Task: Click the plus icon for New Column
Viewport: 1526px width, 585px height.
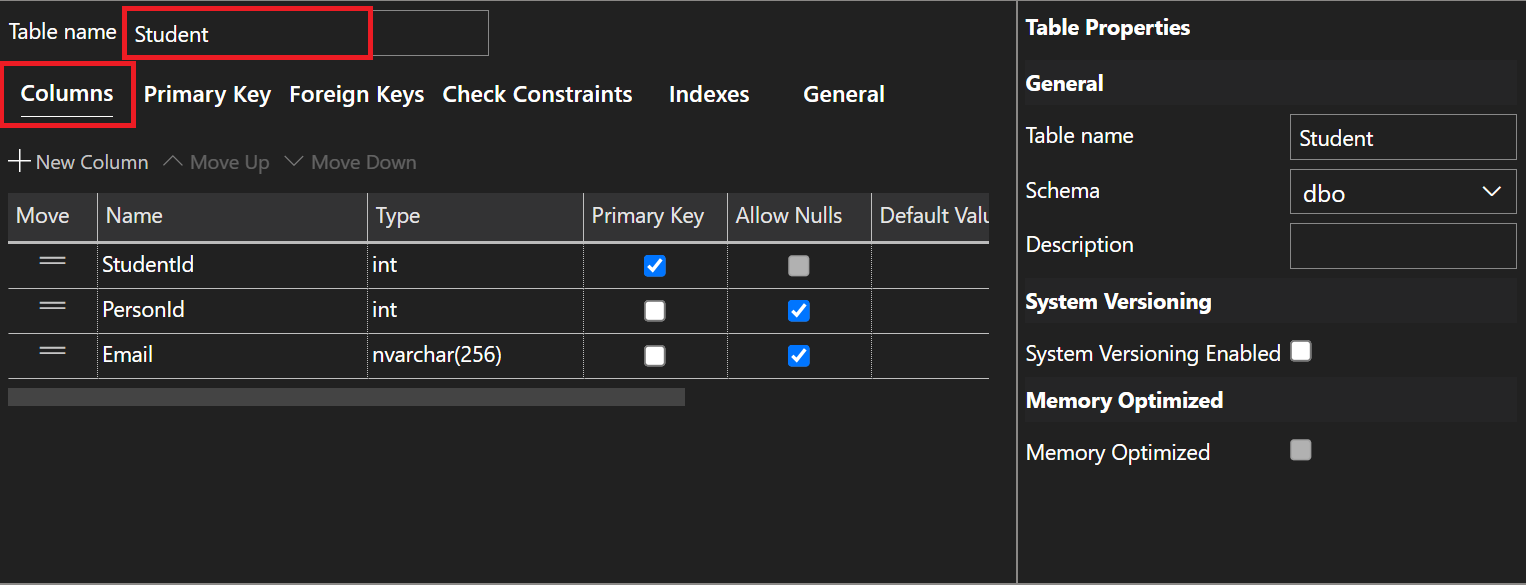Action: 18,161
